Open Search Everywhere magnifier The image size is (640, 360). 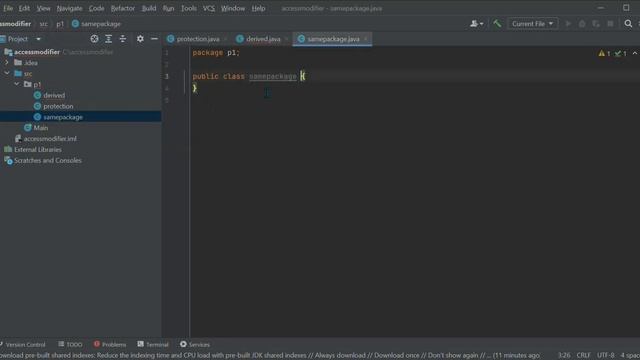pos(628,24)
